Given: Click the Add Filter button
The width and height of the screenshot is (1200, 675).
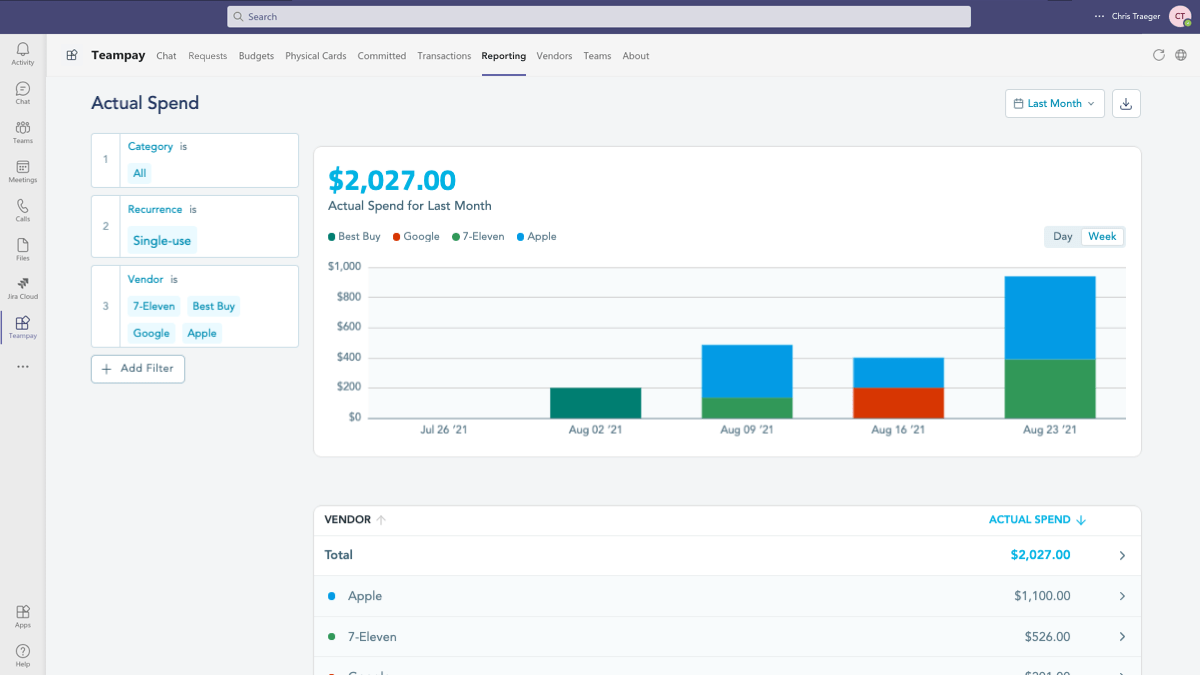Looking at the screenshot, I should pyautogui.click(x=138, y=369).
